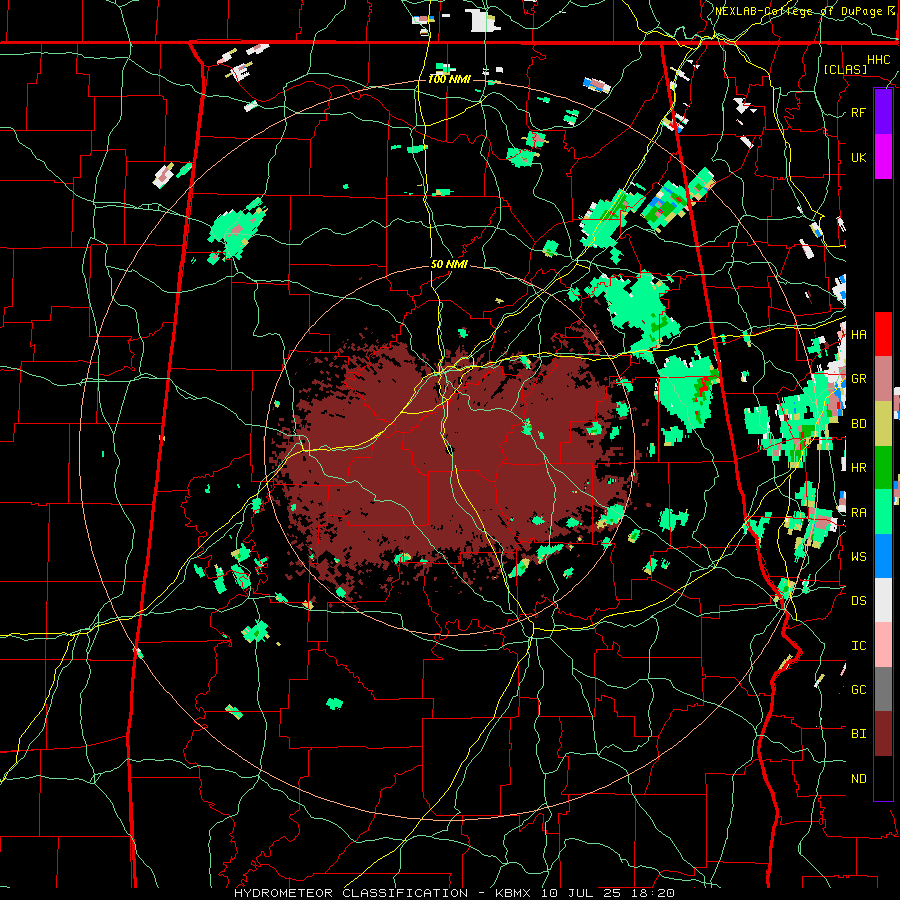Viewport: 900px width, 900px height.
Task: Click the "IC" legend label
Action: 858,646
